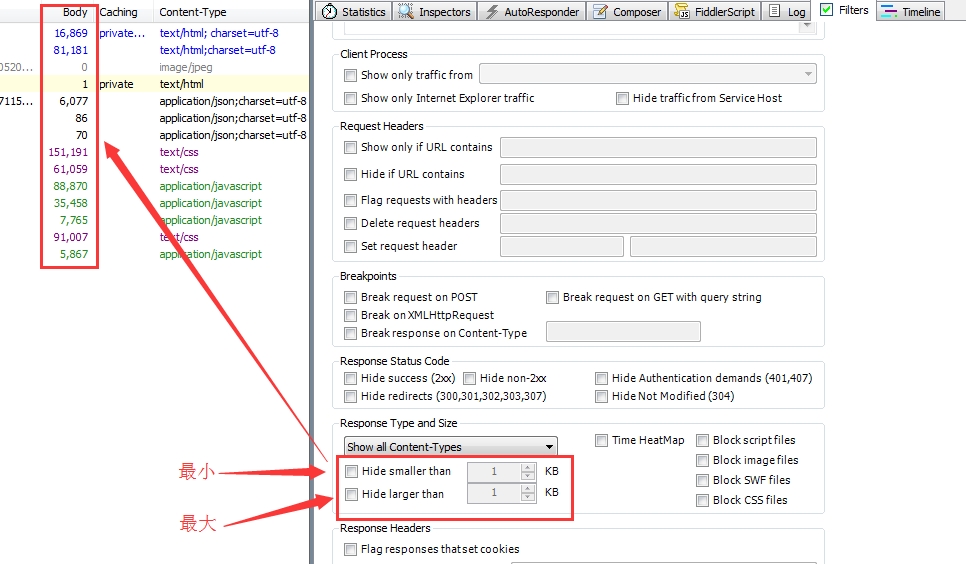Switch to the Inspectors tab
This screenshot has height=564, width=966.
click(x=434, y=12)
